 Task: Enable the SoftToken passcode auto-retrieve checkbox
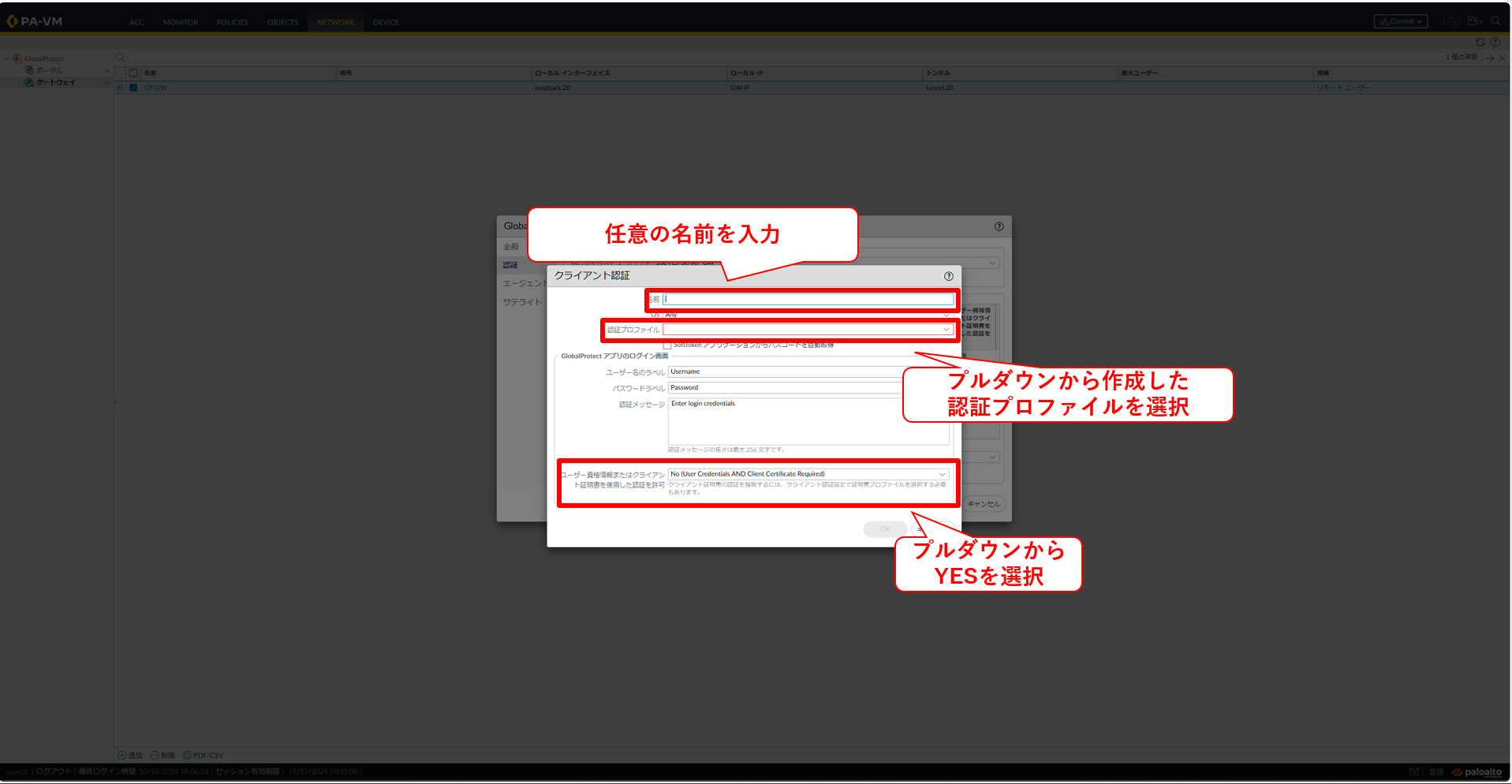(667, 345)
